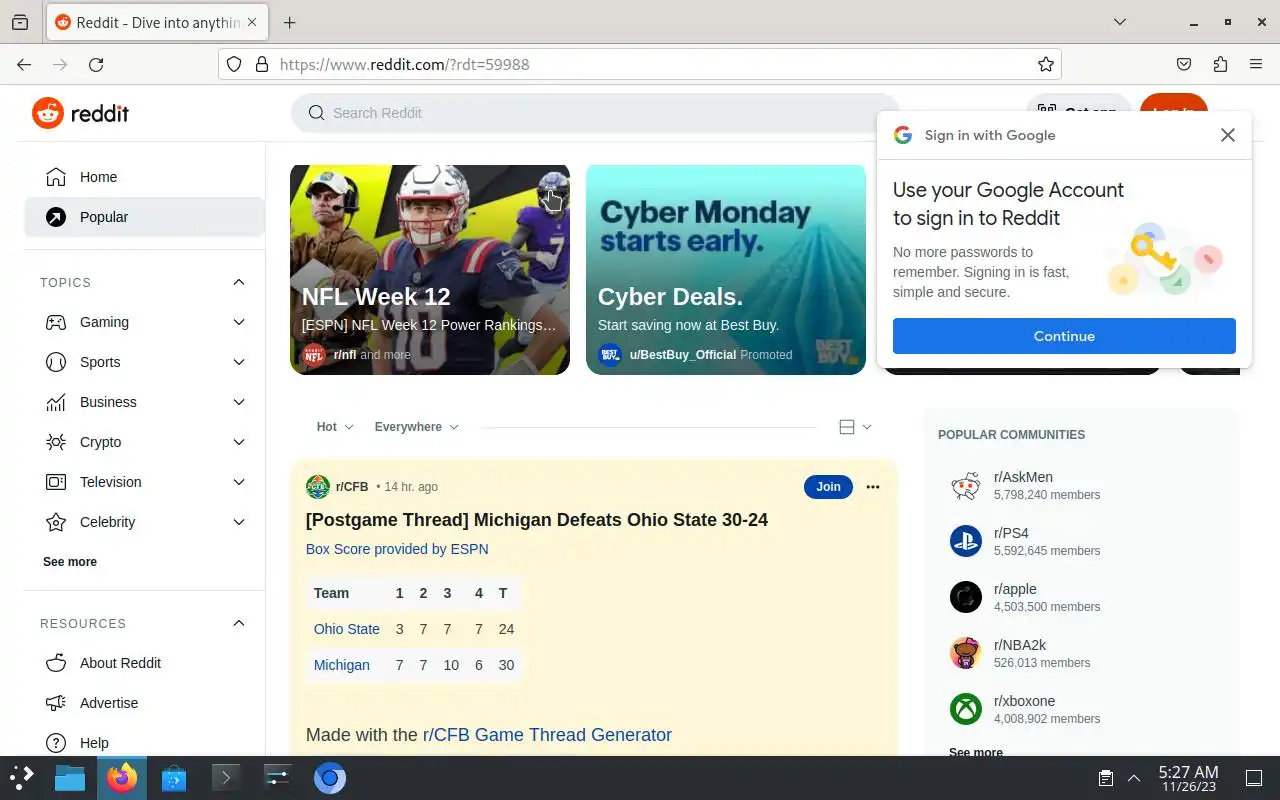
Task: Continue with Google sign in
Action: pos(1064,336)
